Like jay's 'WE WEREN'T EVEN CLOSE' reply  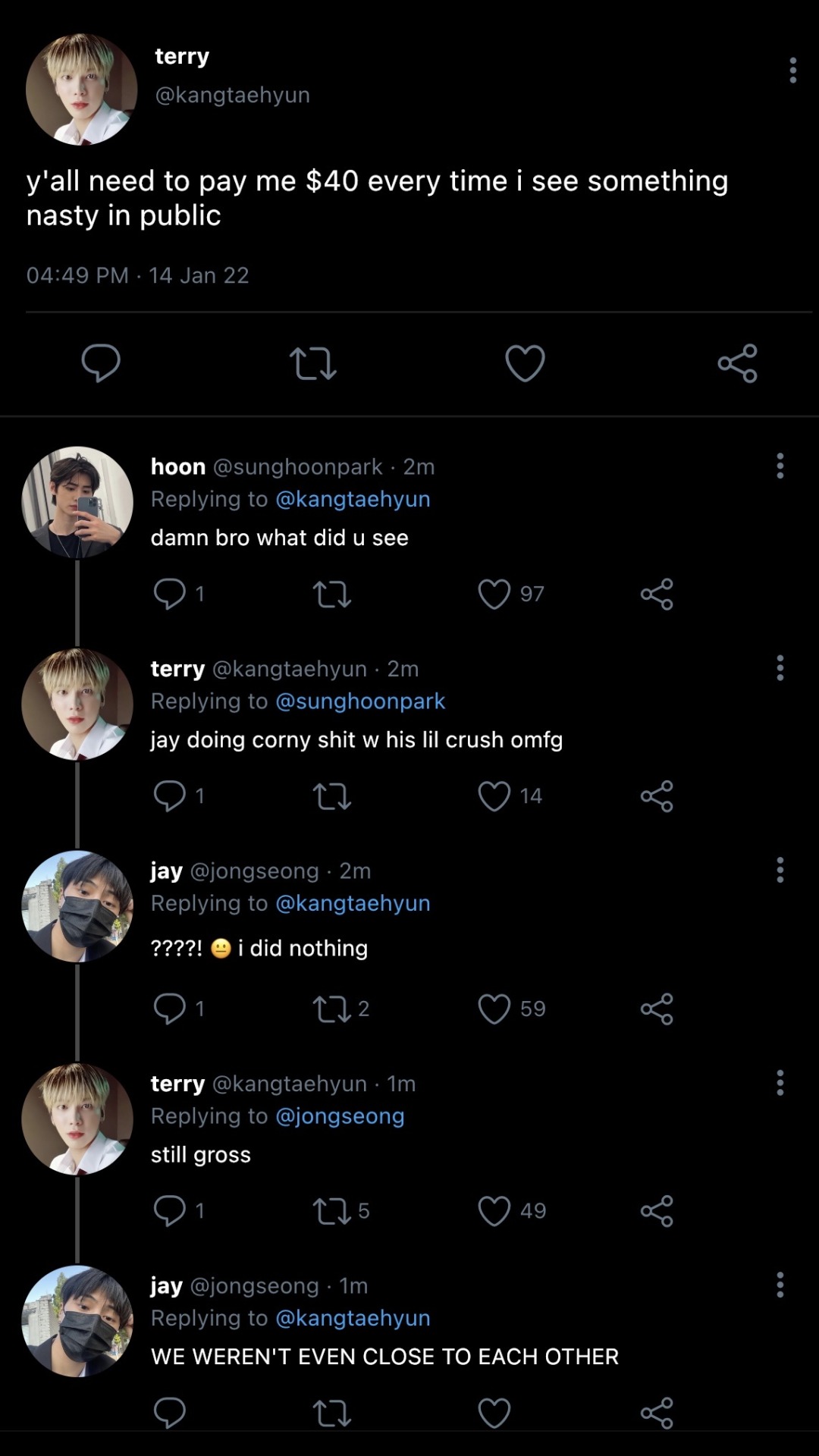click(494, 1413)
